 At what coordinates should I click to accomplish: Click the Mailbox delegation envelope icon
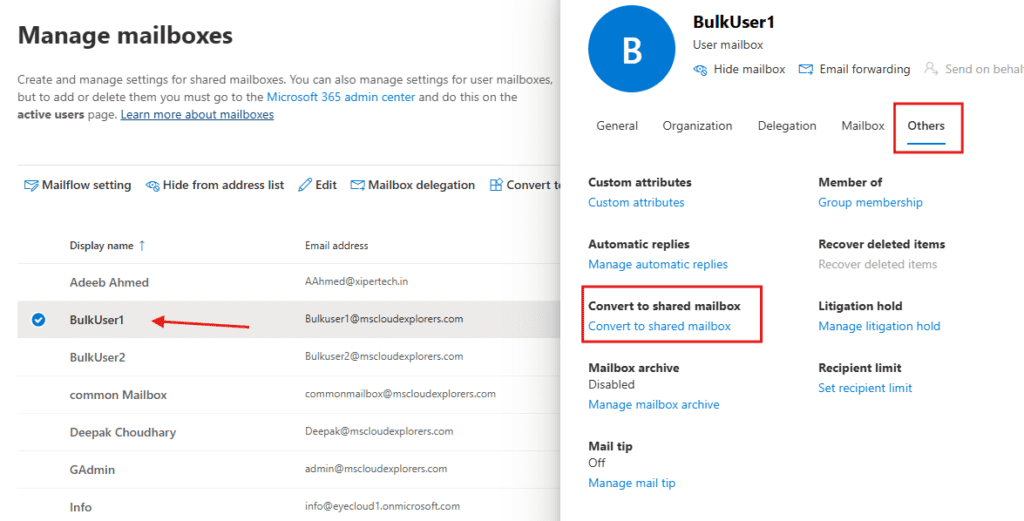click(x=358, y=185)
